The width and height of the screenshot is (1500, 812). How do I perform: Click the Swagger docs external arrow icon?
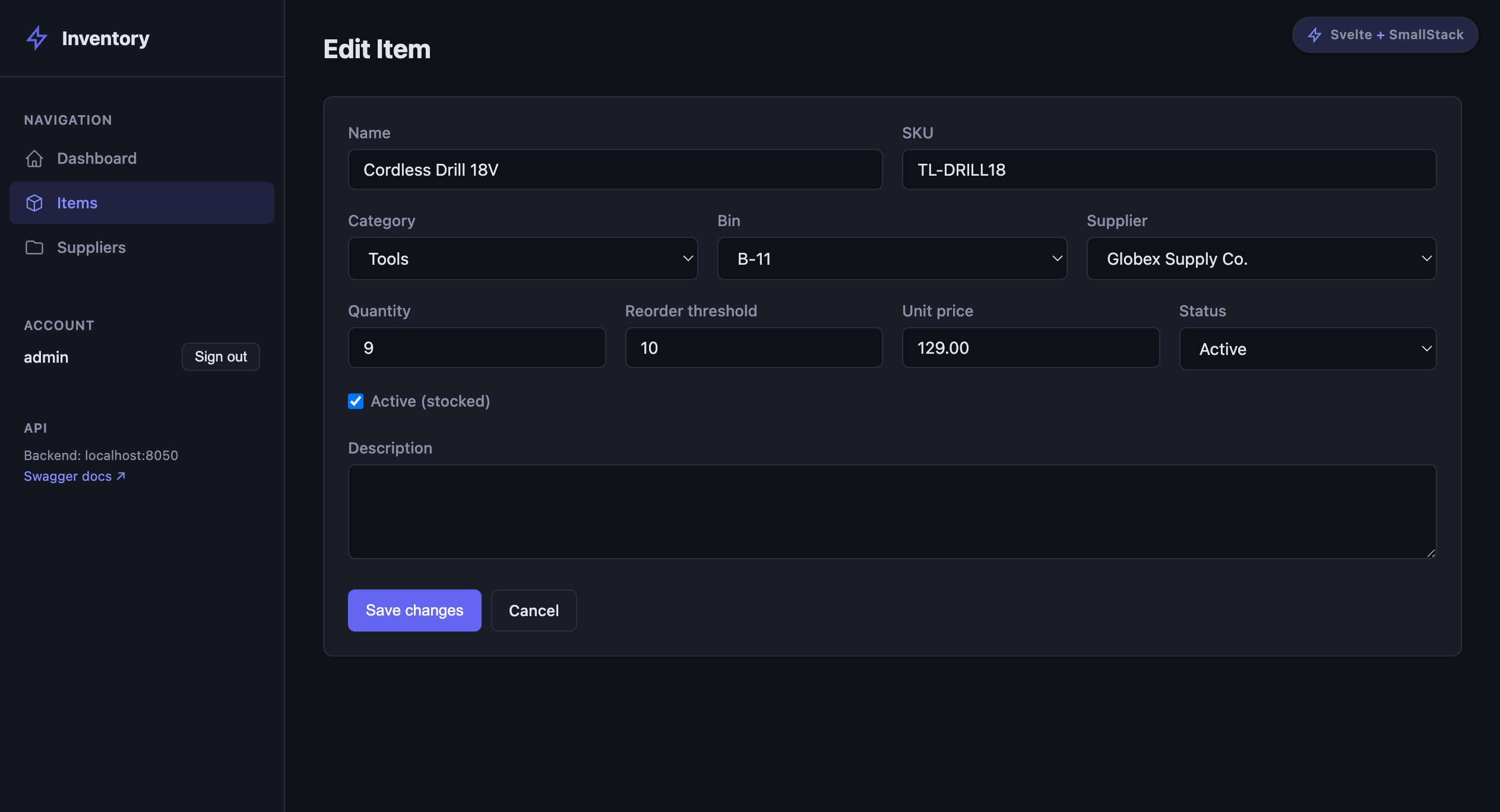121,476
